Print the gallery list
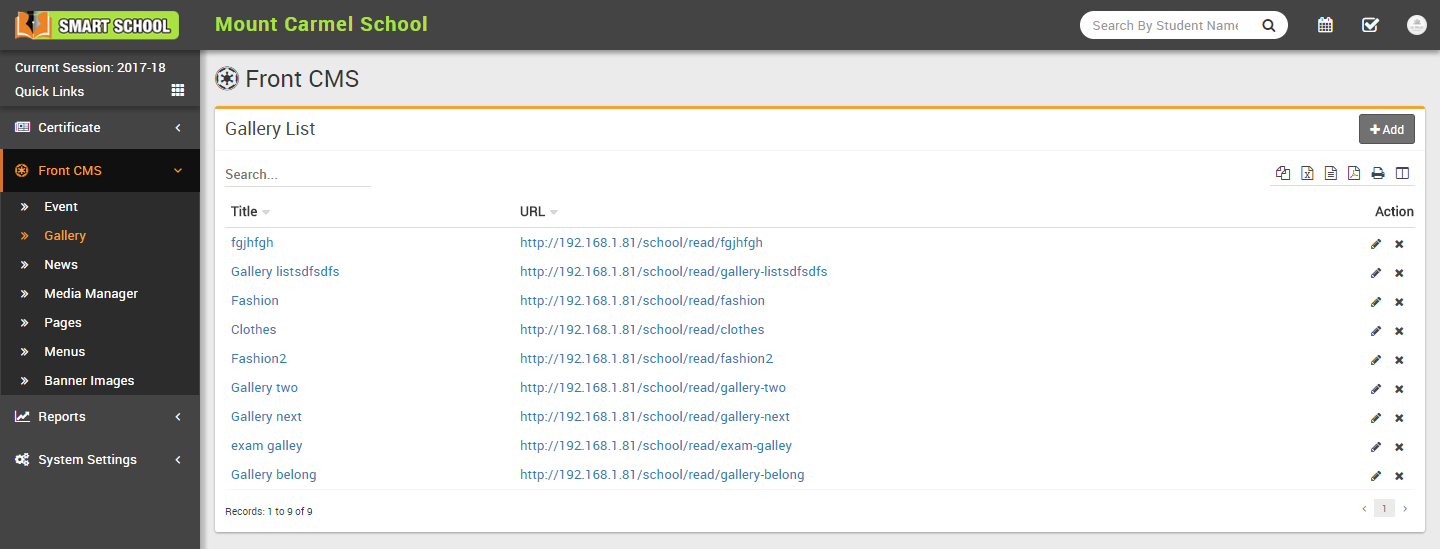This screenshot has height=549, width=1440. pos(1378,173)
